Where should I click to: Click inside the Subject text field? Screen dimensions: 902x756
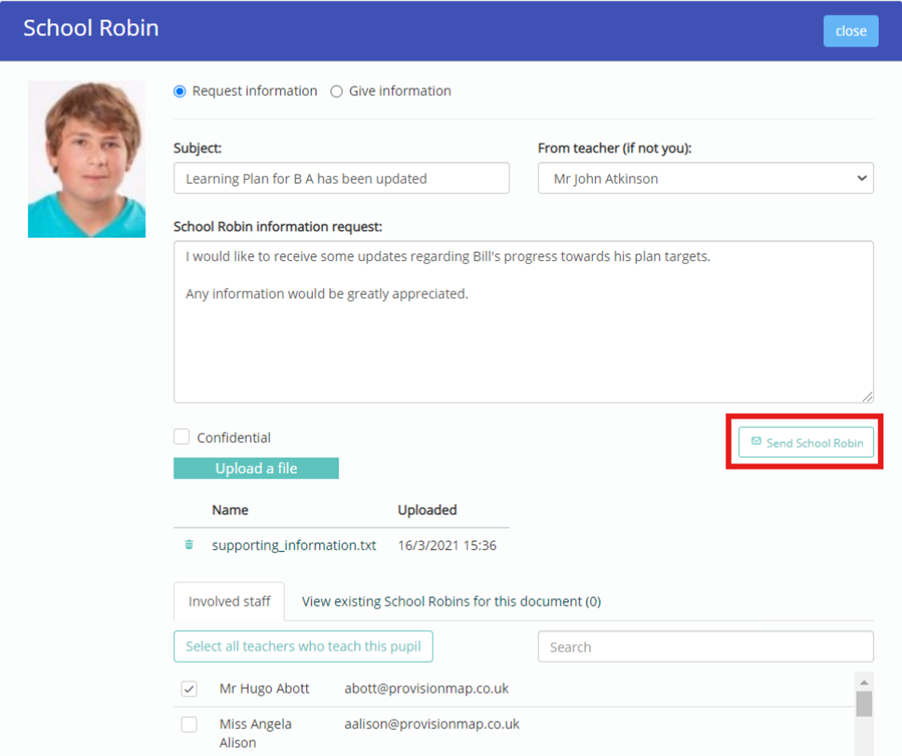click(x=340, y=178)
